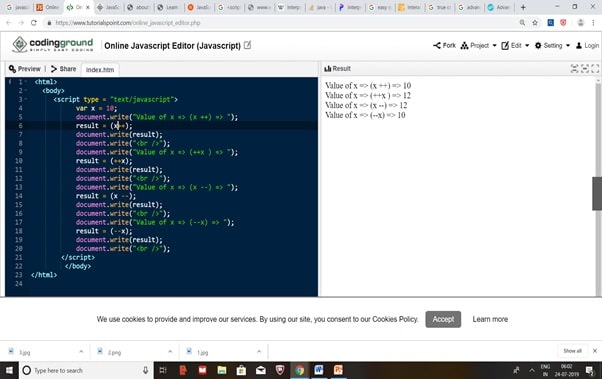Image resolution: width=602 pixels, height=379 pixels.
Task: Click the Learn more cookie link
Action: click(x=490, y=319)
